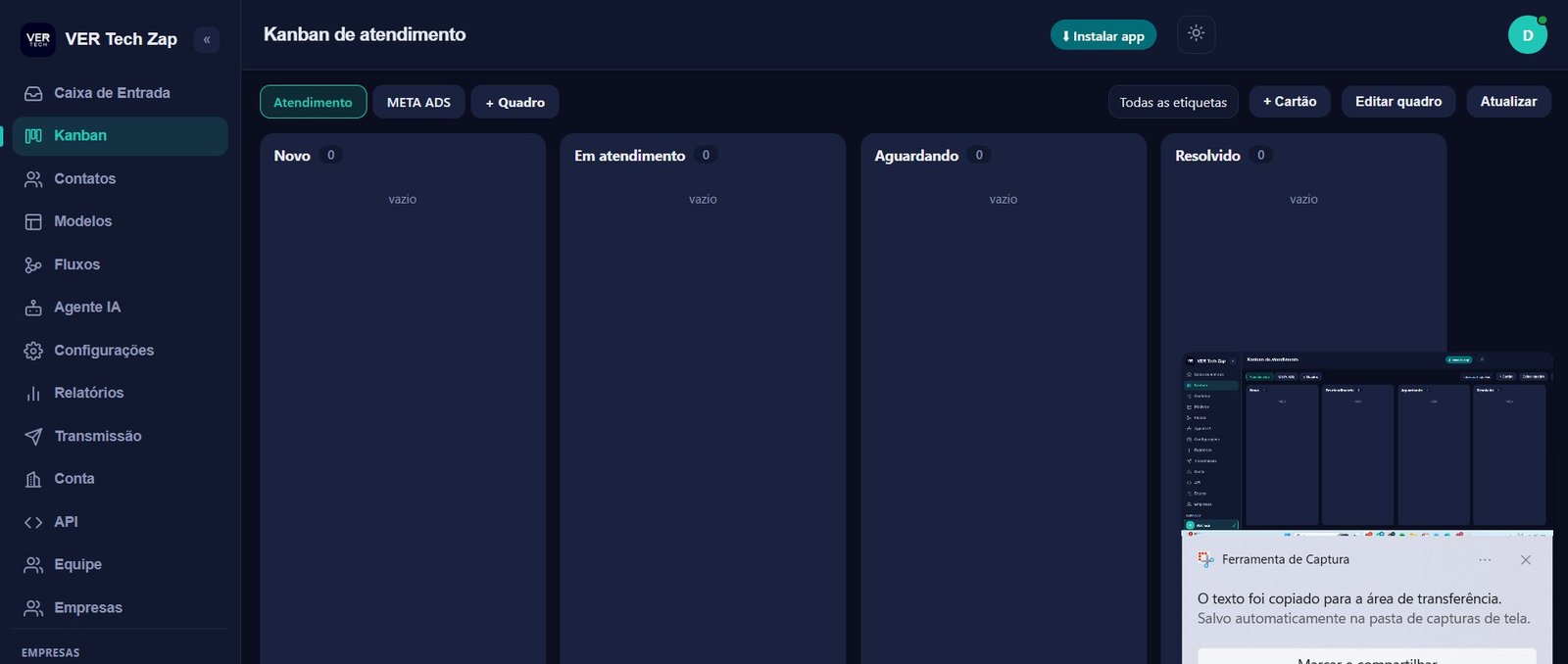Click the API code brackets icon
Image resolution: width=1568 pixels, height=664 pixels.
click(x=33, y=522)
